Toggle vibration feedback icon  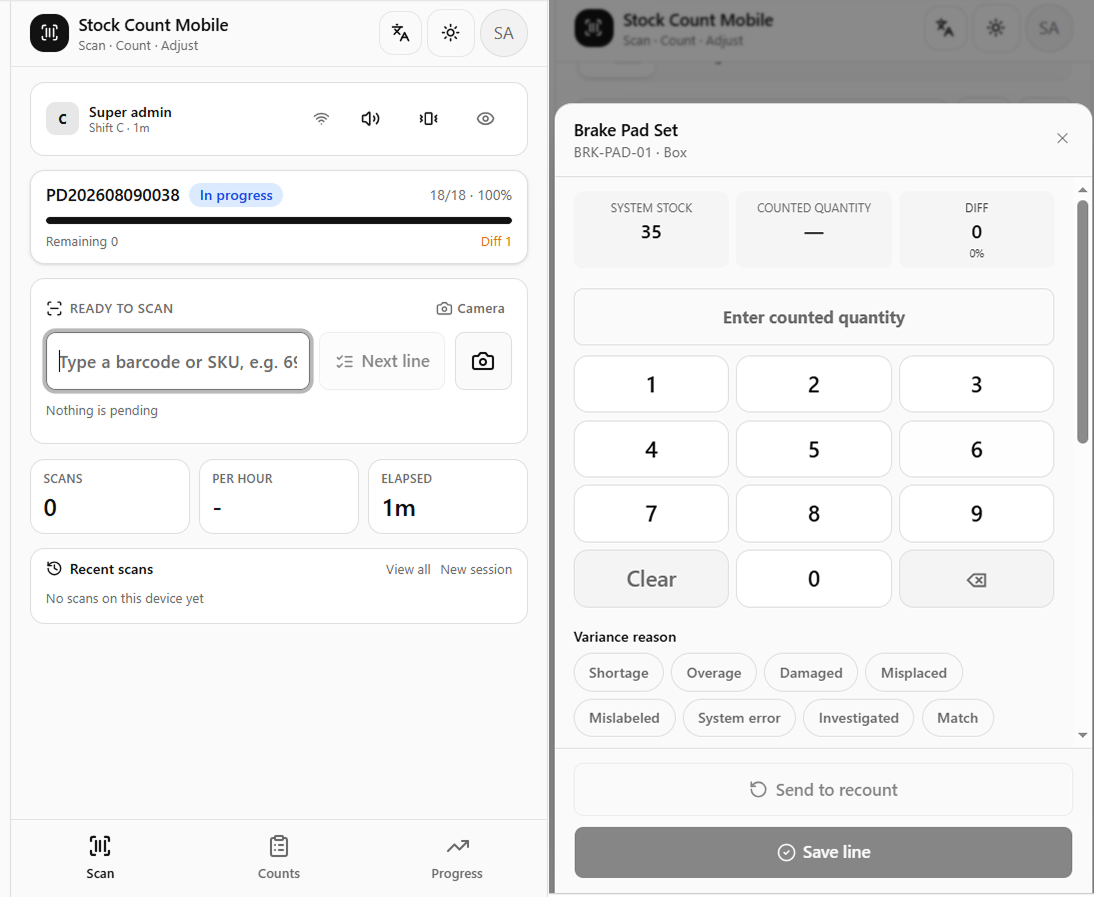point(428,119)
